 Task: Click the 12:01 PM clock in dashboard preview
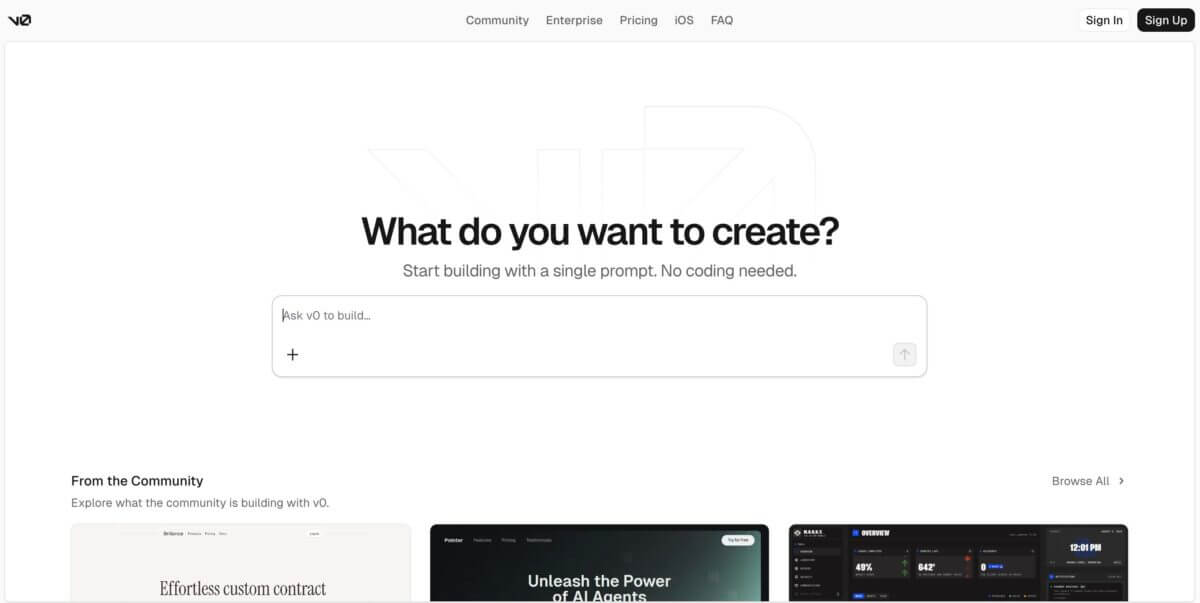[1085, 547]
